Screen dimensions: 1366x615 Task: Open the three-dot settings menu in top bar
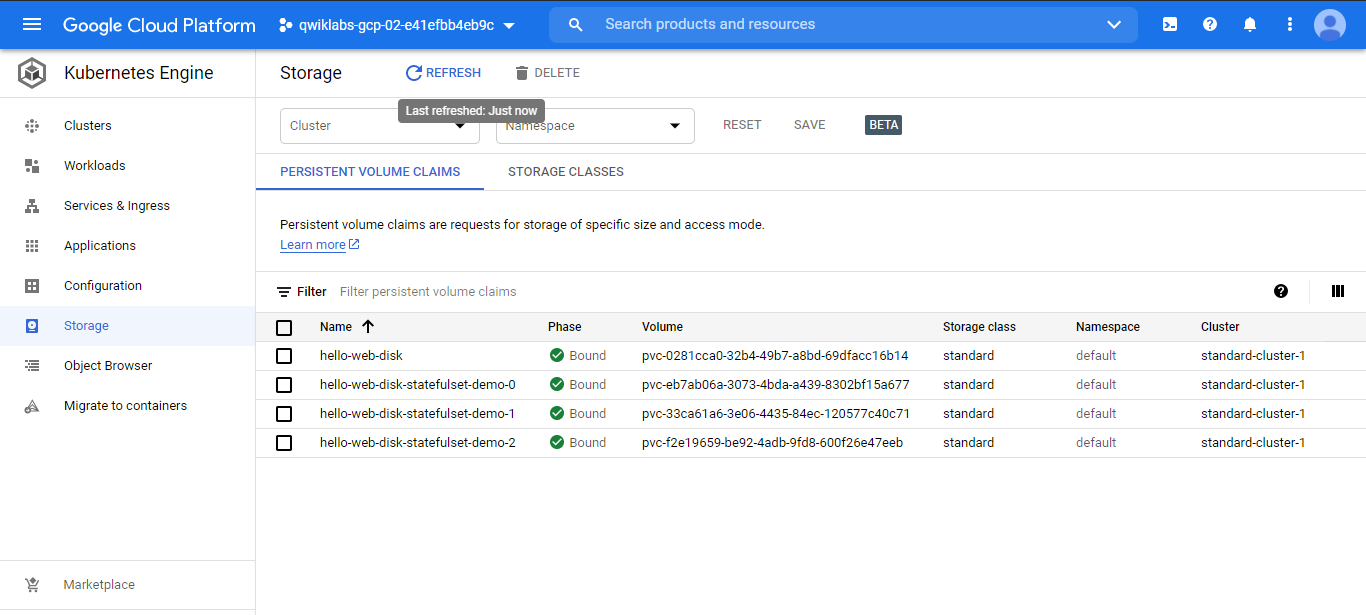click(1290, 24)
